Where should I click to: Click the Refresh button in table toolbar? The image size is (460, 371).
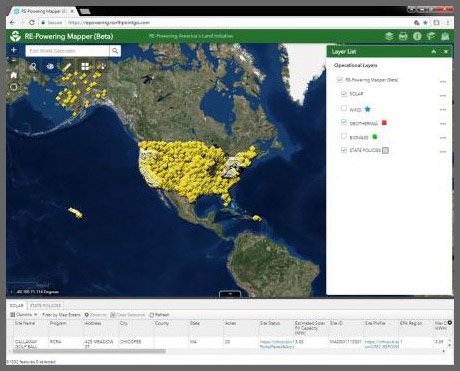click(159, 315)
